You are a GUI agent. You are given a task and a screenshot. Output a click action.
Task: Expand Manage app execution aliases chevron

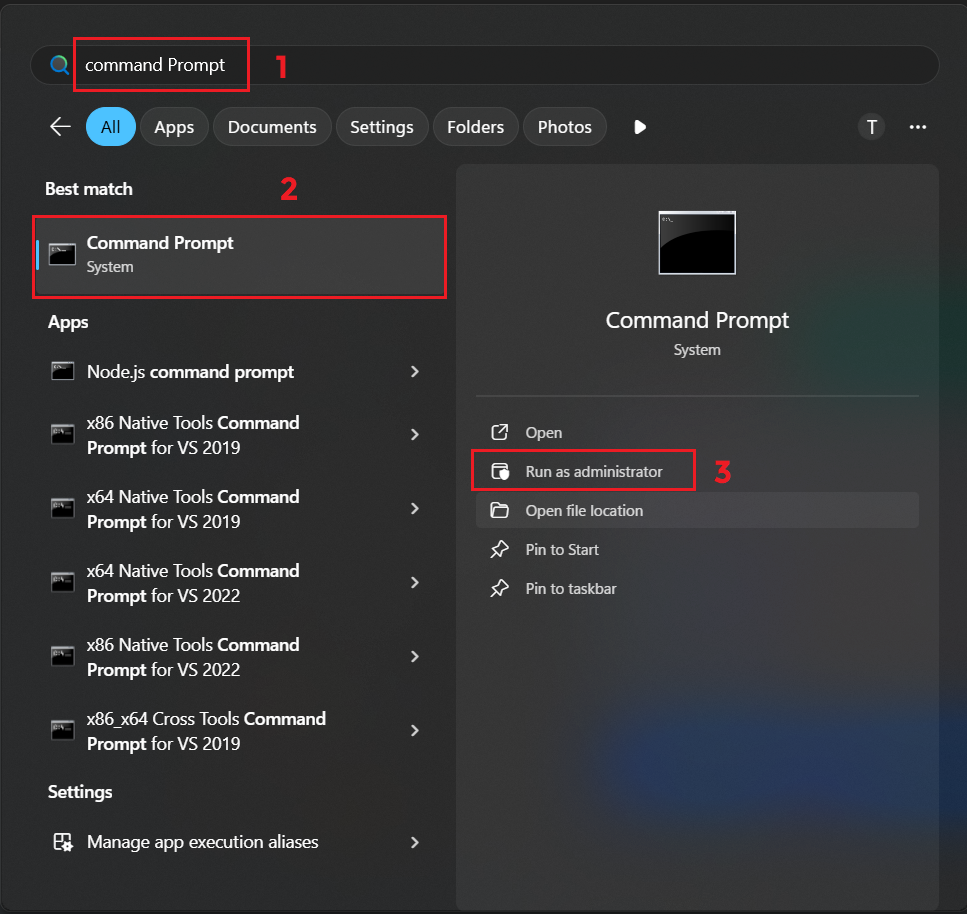tap(415, 842)
